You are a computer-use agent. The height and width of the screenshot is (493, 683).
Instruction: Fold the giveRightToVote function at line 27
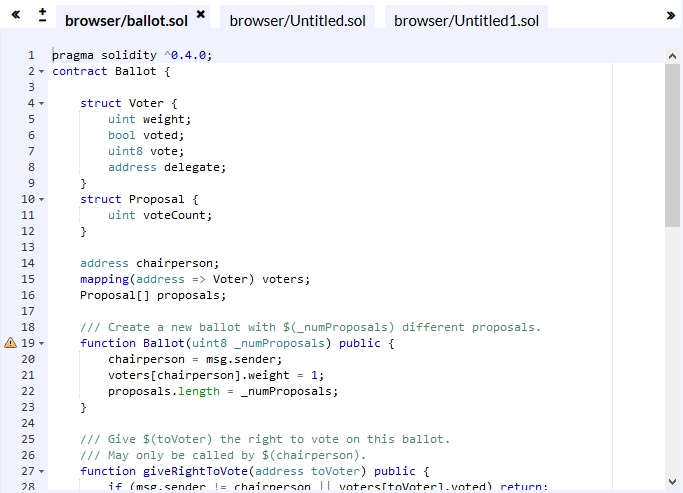tap(41, 472)
